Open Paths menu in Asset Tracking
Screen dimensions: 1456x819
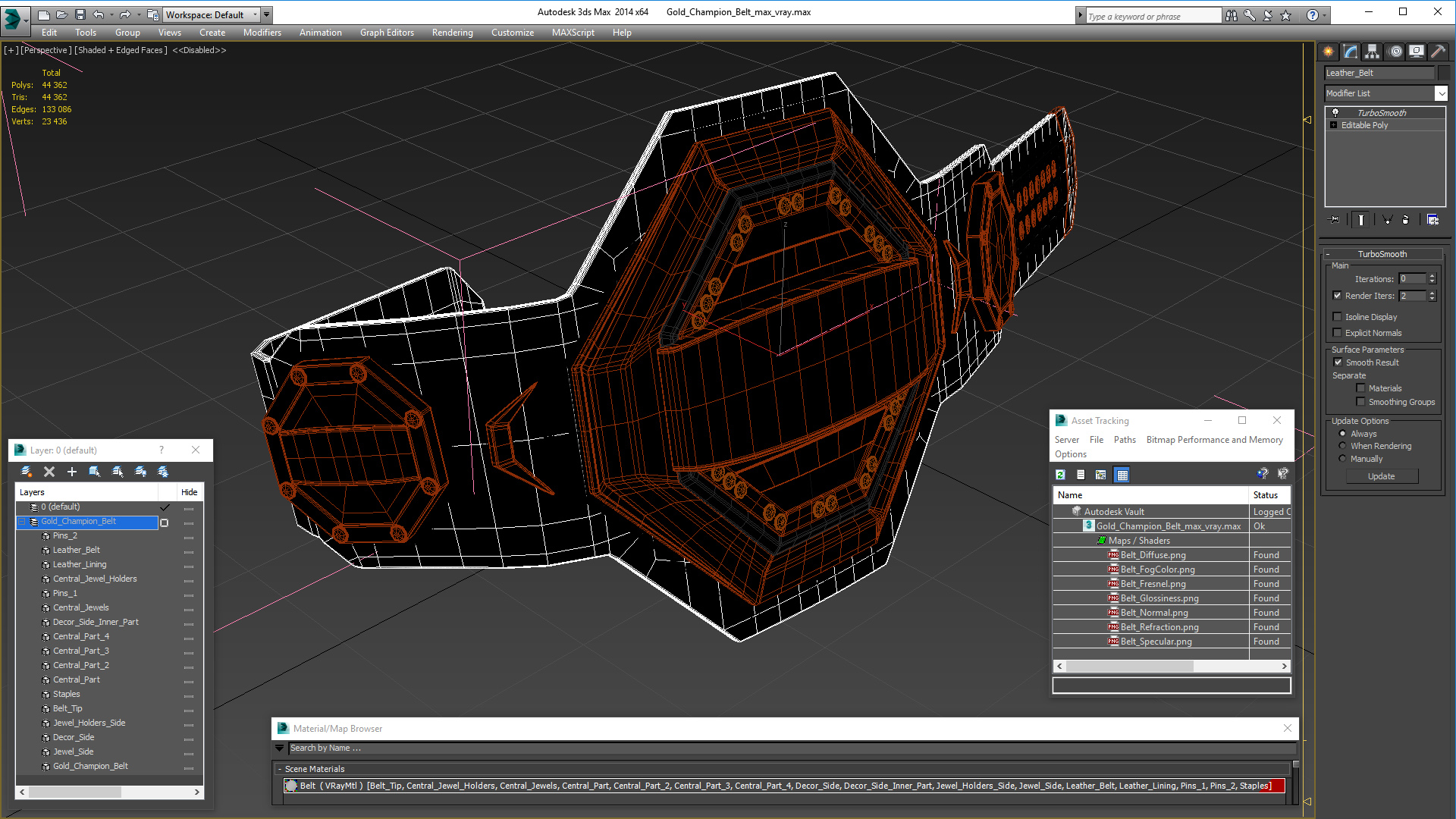1125,440
